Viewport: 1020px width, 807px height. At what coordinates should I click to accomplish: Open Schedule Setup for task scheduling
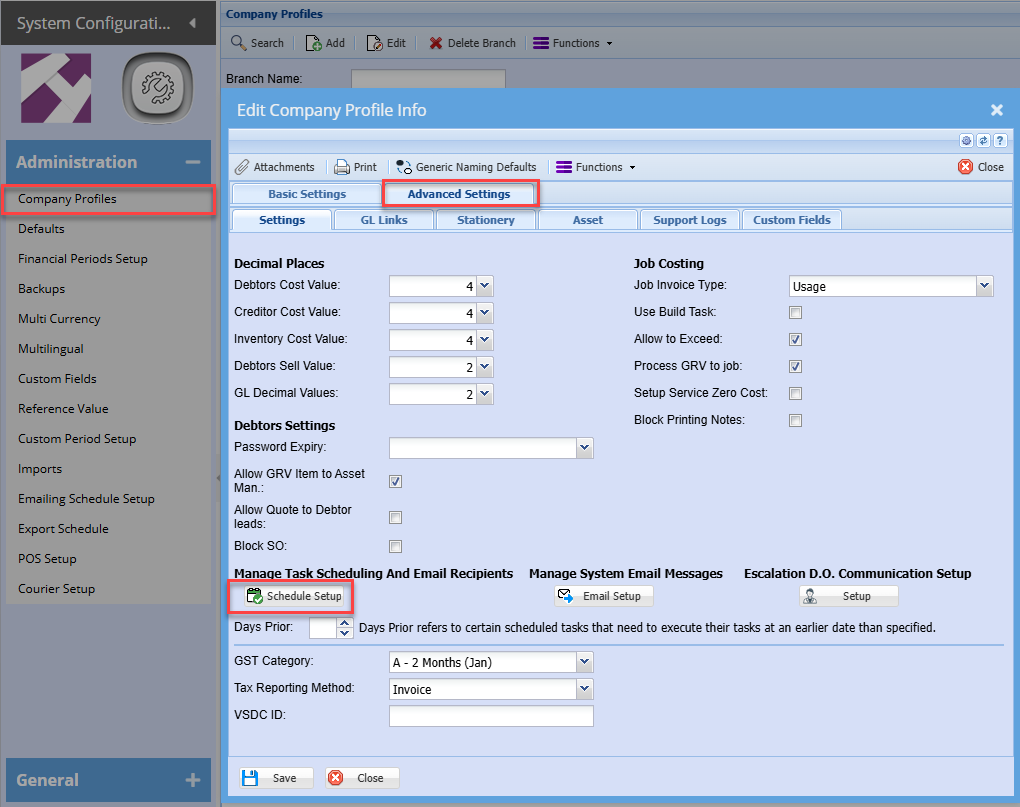pyautogui.click(x=294, y=596)
